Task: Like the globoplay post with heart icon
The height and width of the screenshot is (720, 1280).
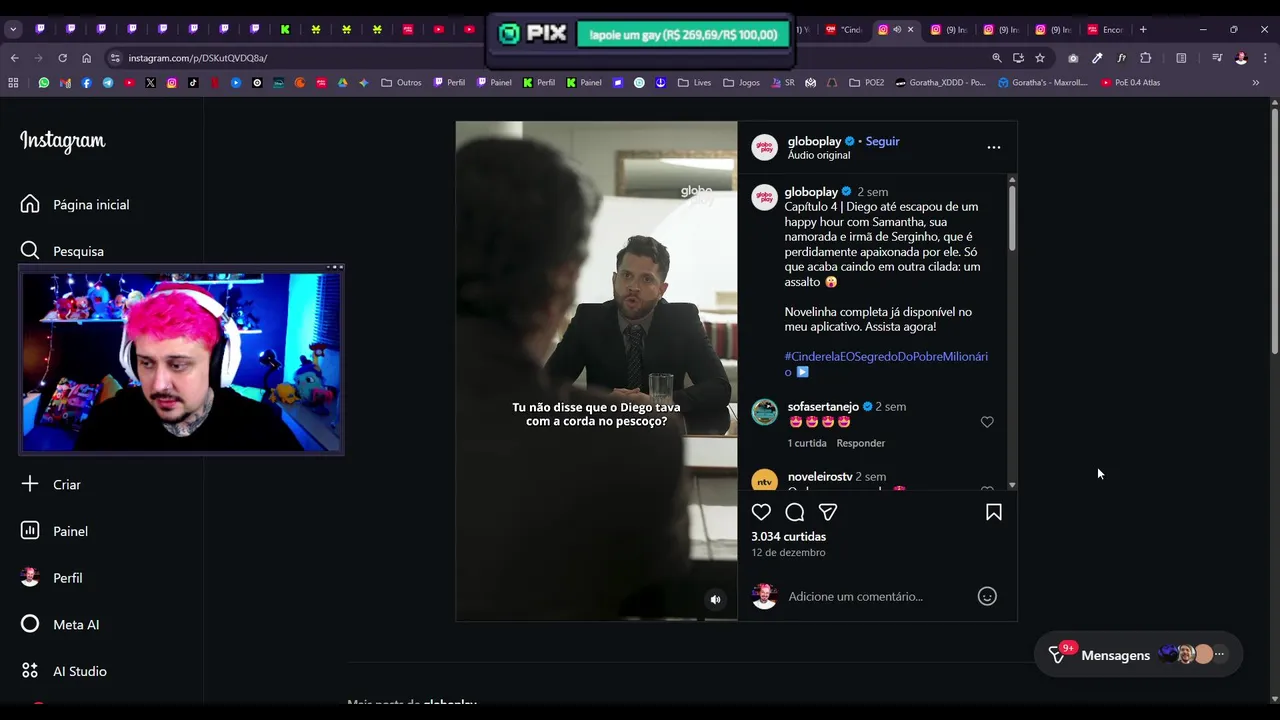Action: 761,512
